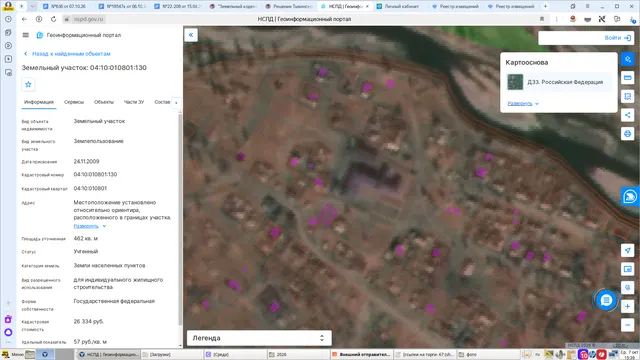This screenshot has width=640, height=360.
Task: Click cadastral number value 04:10:010801:130
Action: (95, 174)
